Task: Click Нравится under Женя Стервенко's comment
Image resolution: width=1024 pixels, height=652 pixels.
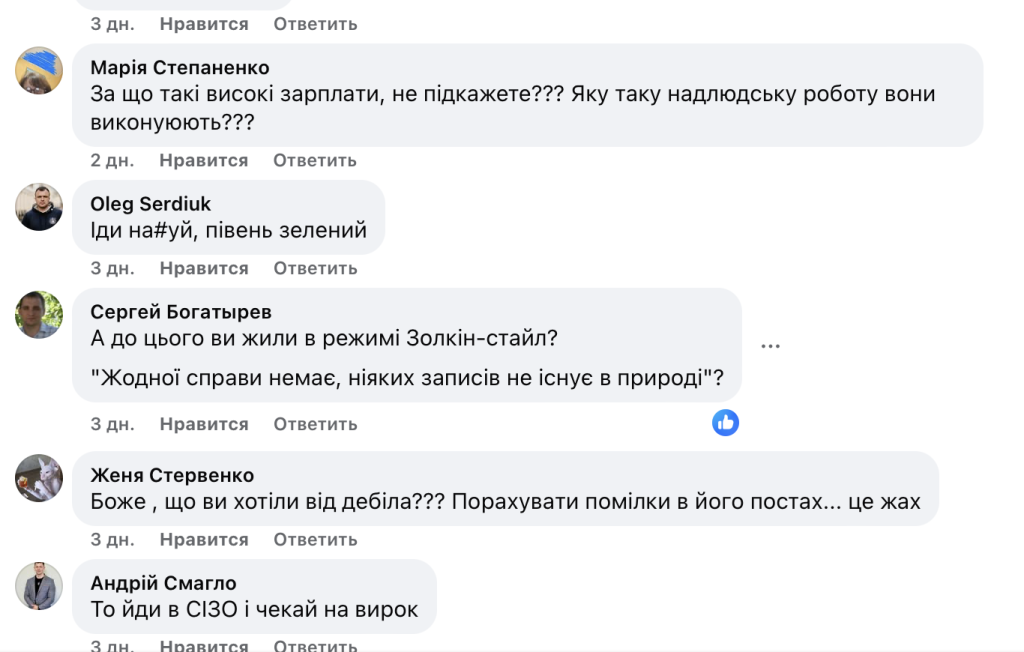Action: tap(204, 538)
